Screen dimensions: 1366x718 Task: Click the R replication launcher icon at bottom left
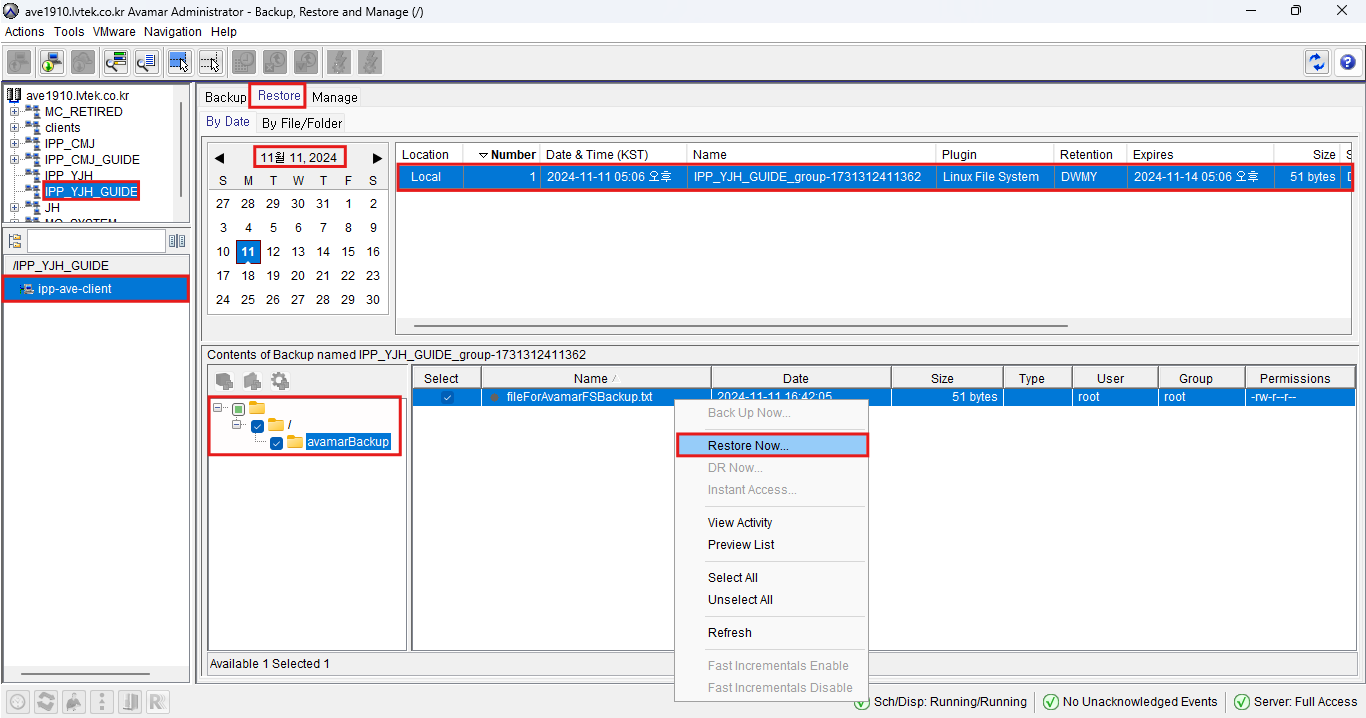158,702
